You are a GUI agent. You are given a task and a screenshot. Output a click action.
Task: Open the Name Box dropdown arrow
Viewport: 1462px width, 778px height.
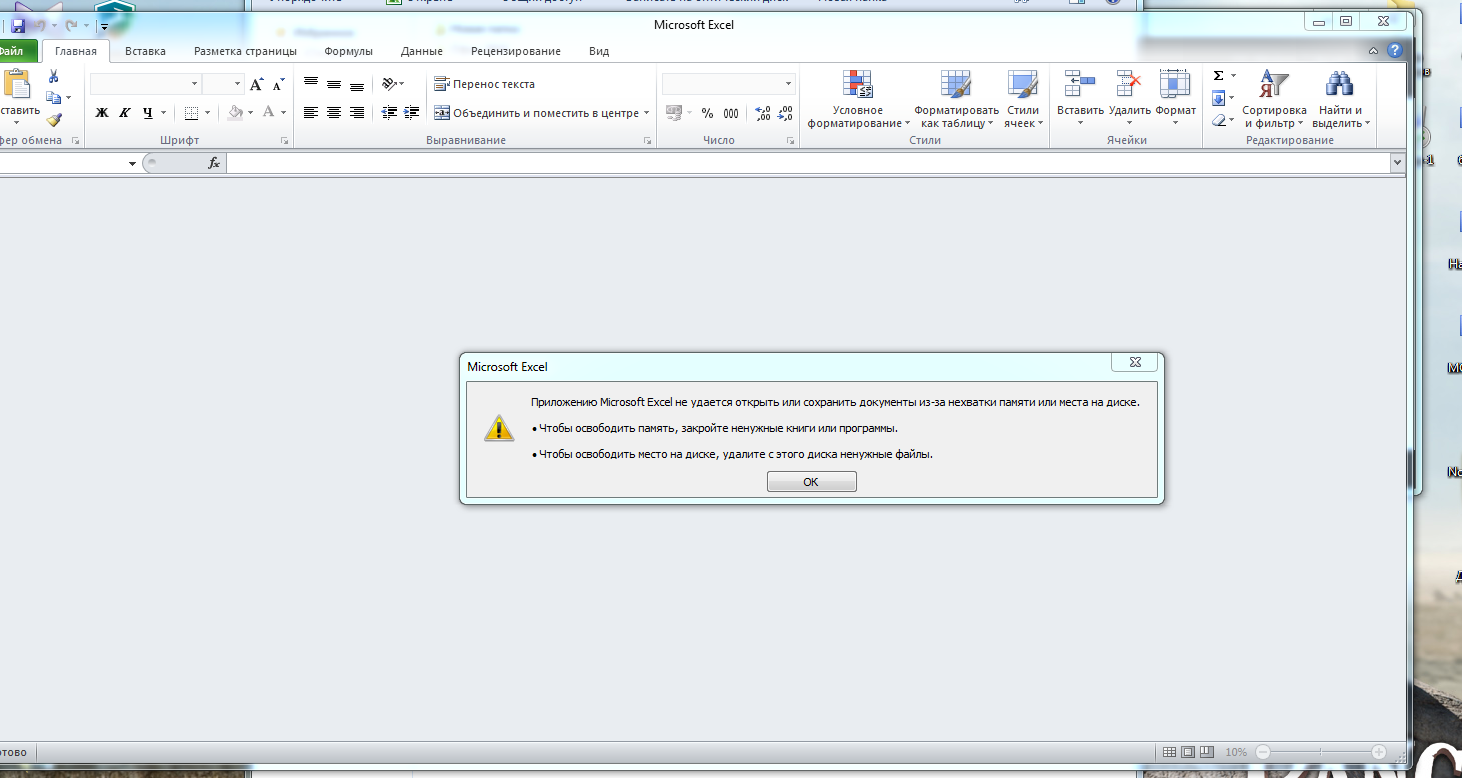pyautogui.click(x=132, y=163)
